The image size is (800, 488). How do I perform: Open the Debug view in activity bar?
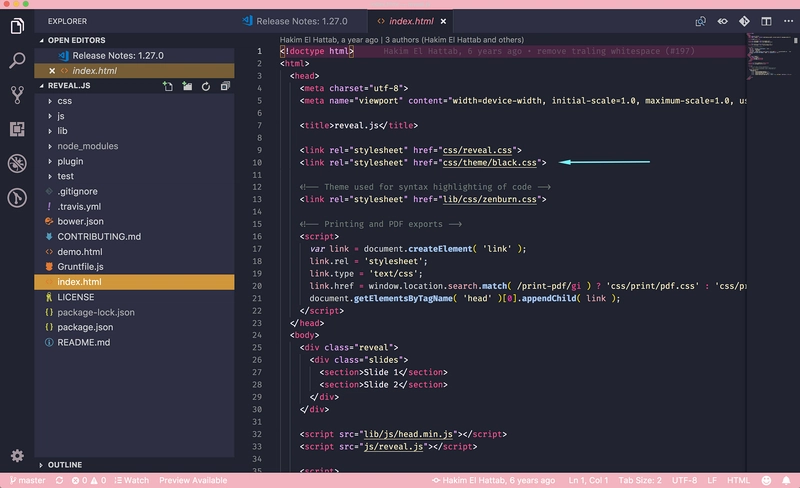click(x=17, y=163)
